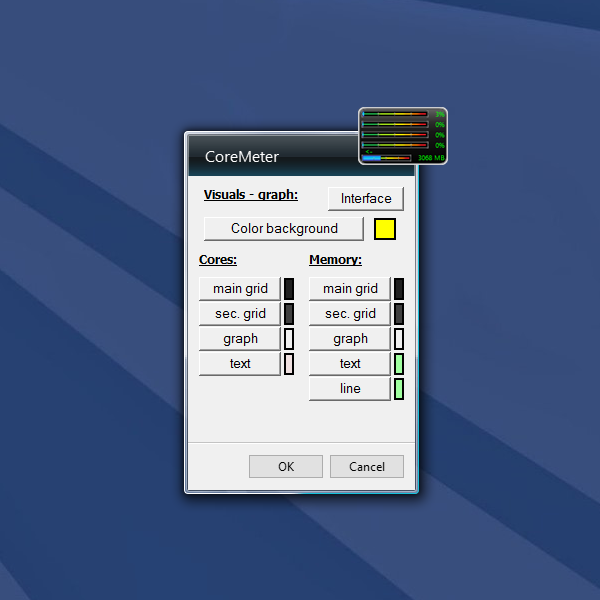600x600 pixels.
Task: Pick the Cores sec. grid dark swatch
Action: tap(289, 314)
